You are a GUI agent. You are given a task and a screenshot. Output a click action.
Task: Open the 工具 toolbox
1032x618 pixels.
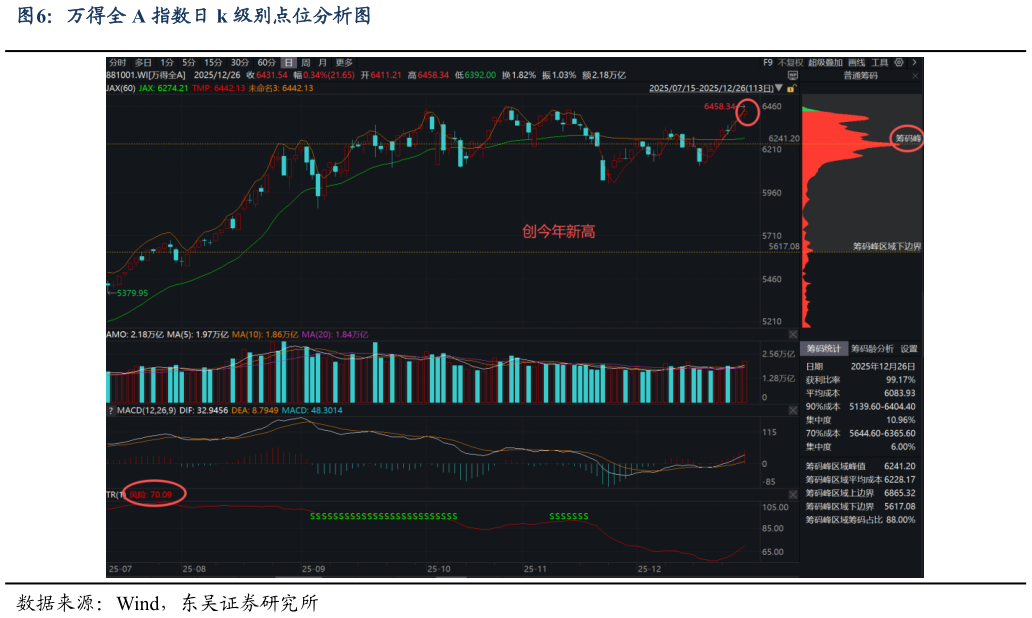point(881,62)
